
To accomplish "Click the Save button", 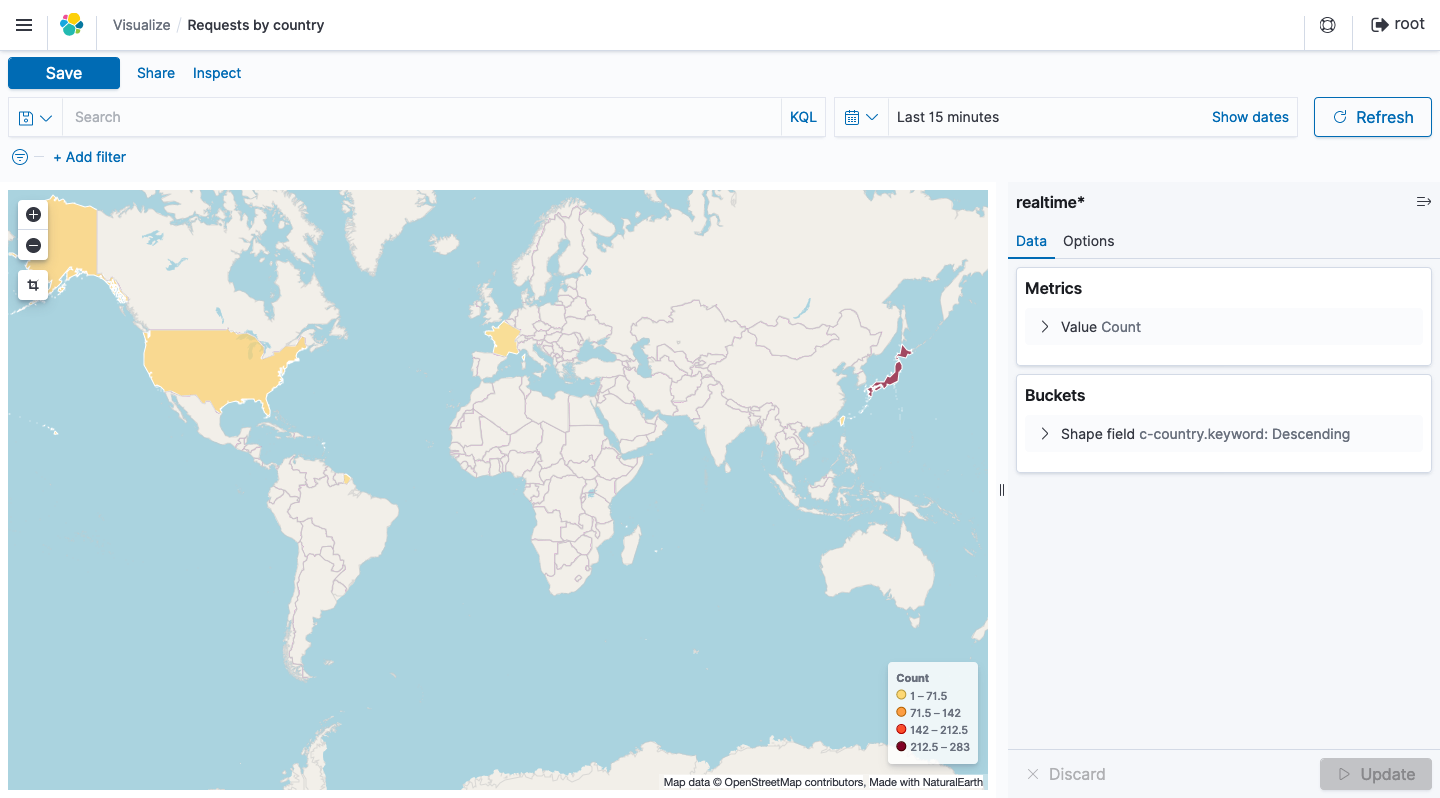I will click(63, 72).
